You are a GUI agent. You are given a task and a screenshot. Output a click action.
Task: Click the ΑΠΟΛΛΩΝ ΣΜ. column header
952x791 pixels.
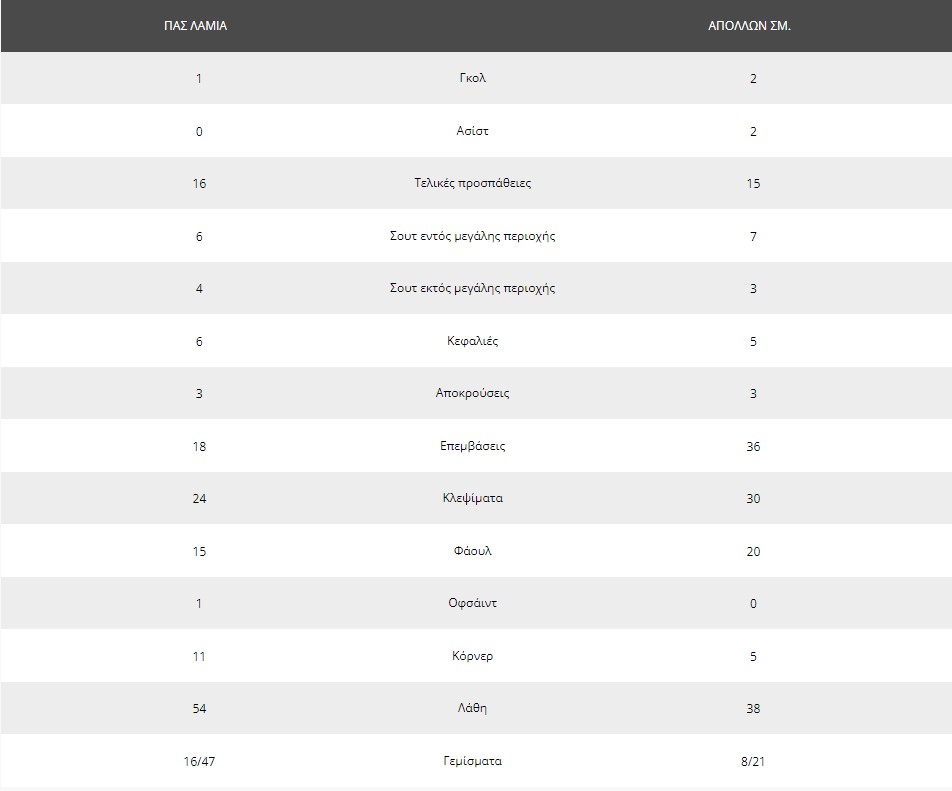(x=749, y=25)
